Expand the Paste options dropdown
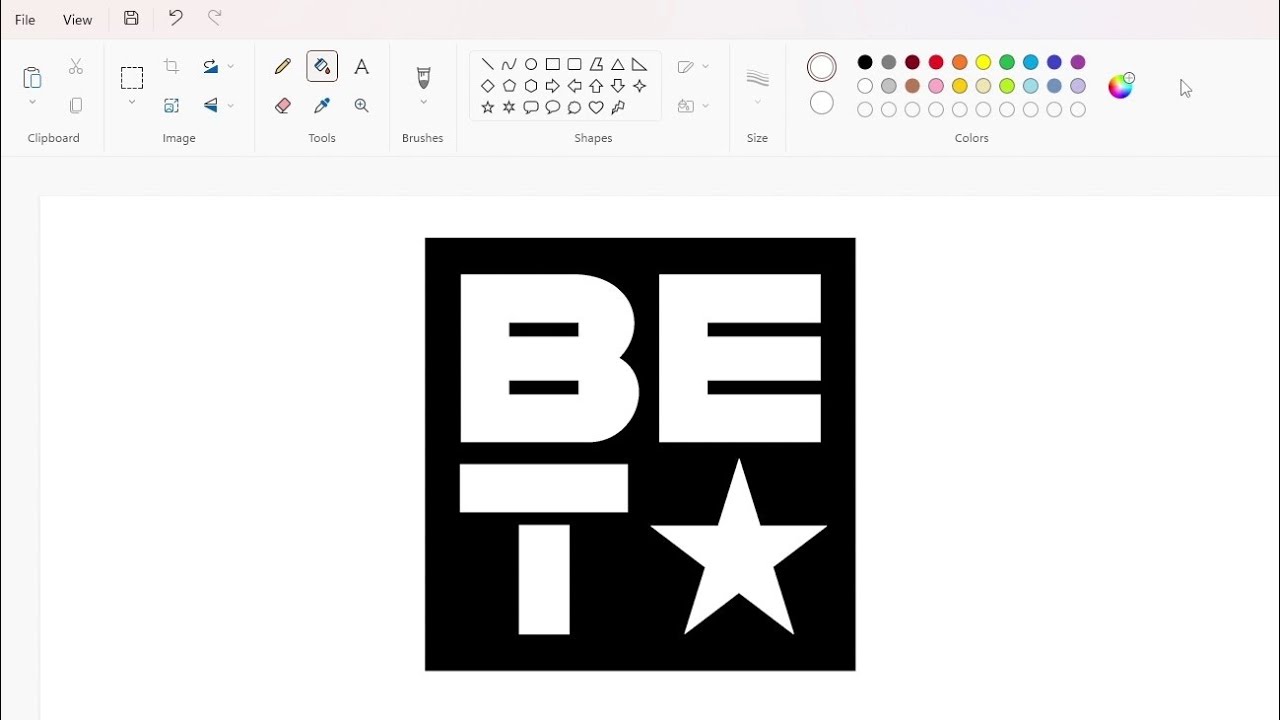The width and height of the screenshot is (1280, 720). pyautogui.click(x=32, y=102)
